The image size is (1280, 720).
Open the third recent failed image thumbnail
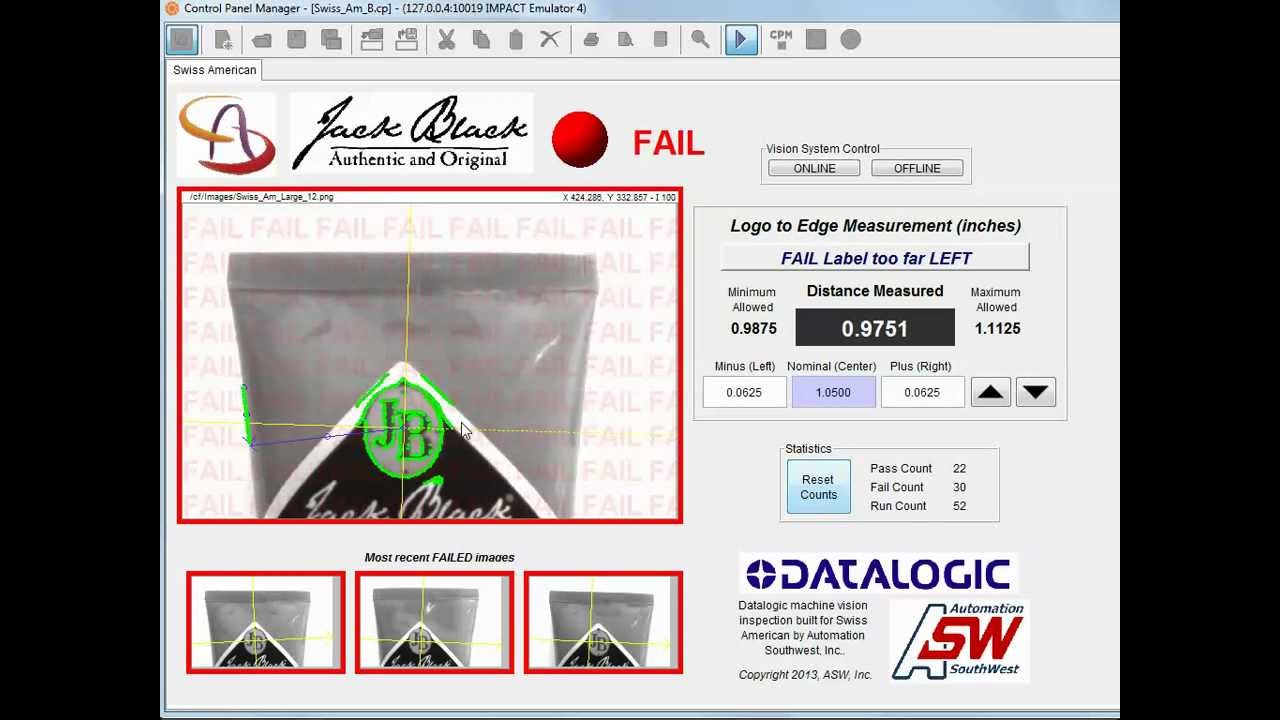(603, 622)
